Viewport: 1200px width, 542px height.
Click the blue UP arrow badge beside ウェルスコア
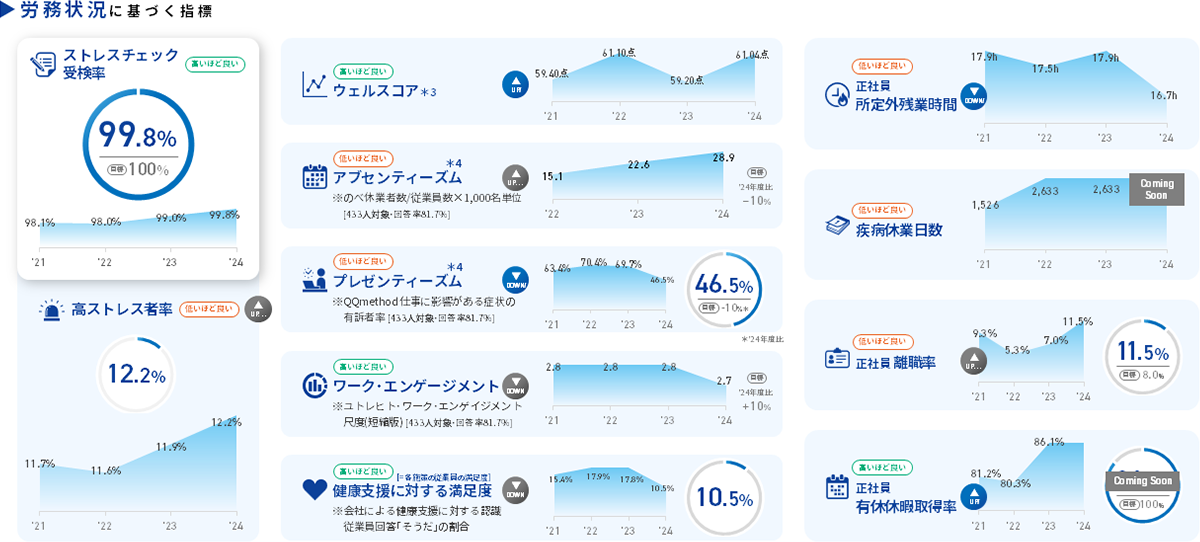[x=514, y=85]
